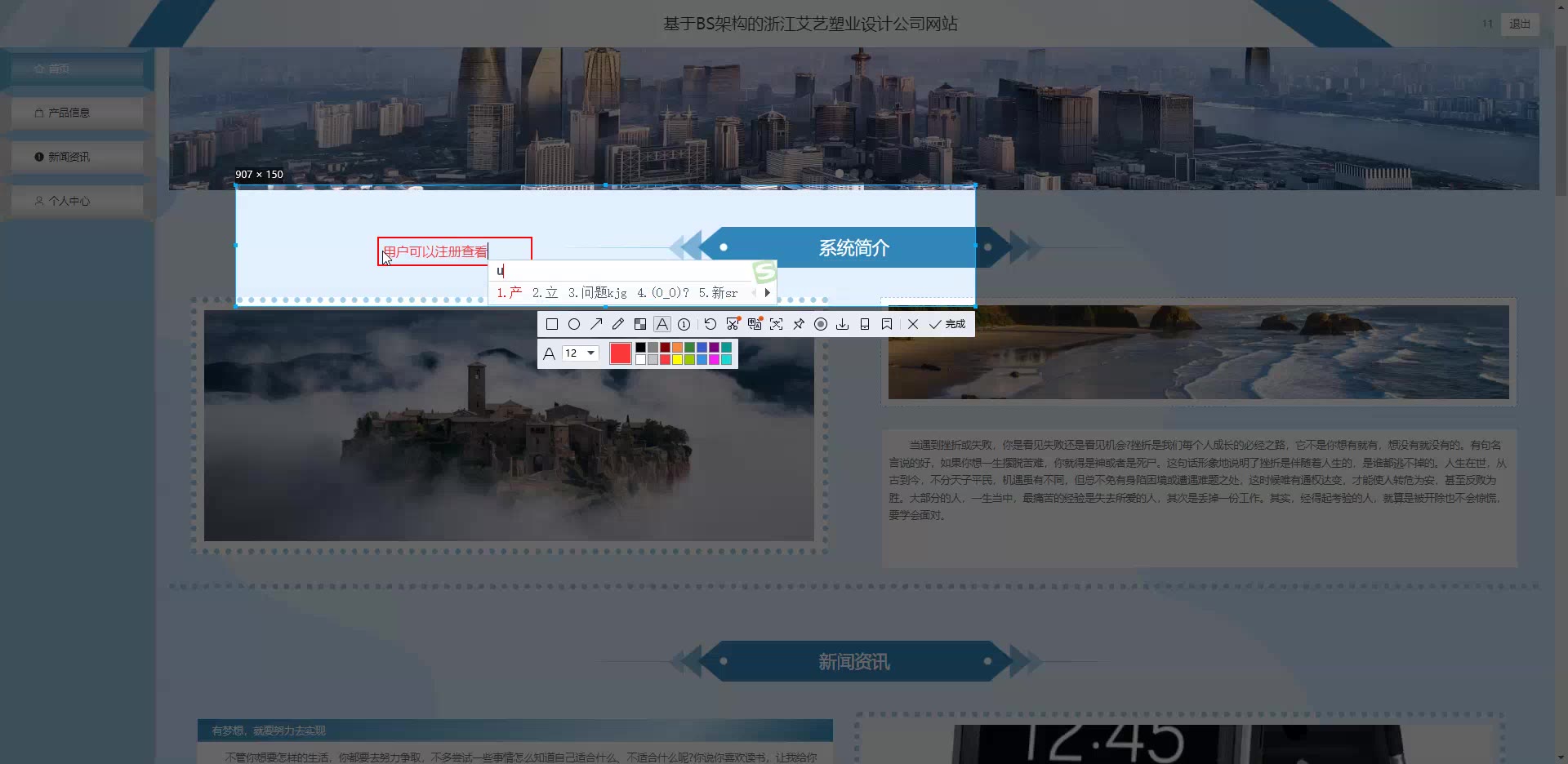Pick the yellow color swatch

pos(677,360)
